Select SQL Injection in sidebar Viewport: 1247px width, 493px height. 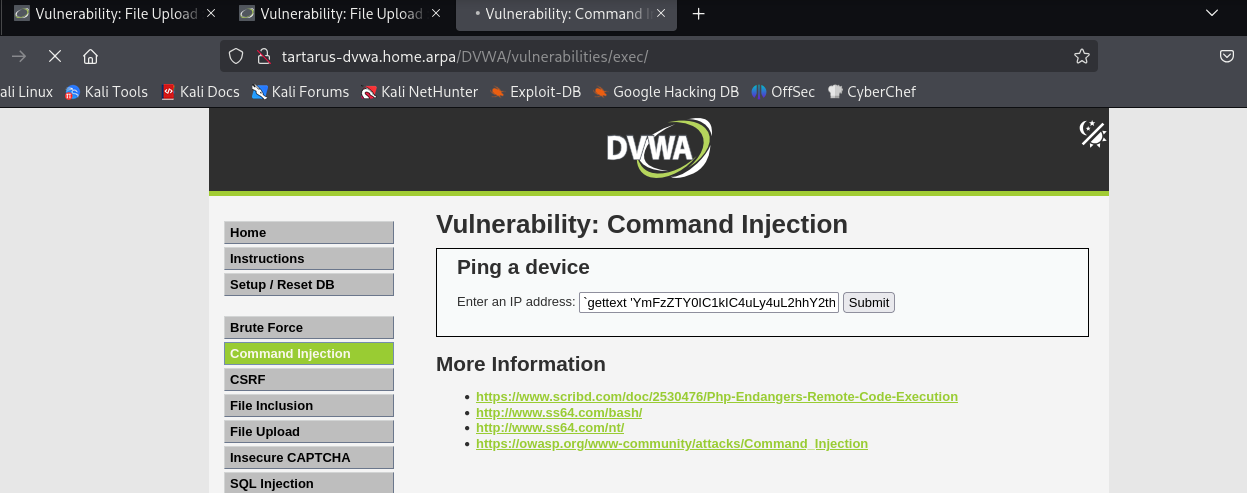coord(309,483)
